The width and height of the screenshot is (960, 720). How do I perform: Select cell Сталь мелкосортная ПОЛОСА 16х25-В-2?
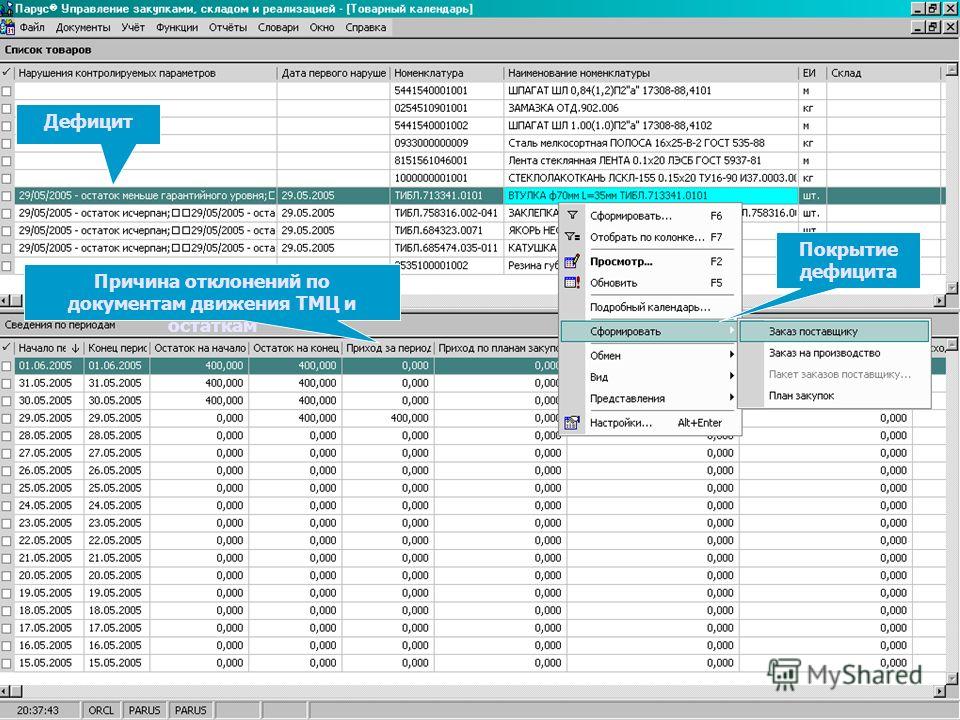[x=651, y=143]
